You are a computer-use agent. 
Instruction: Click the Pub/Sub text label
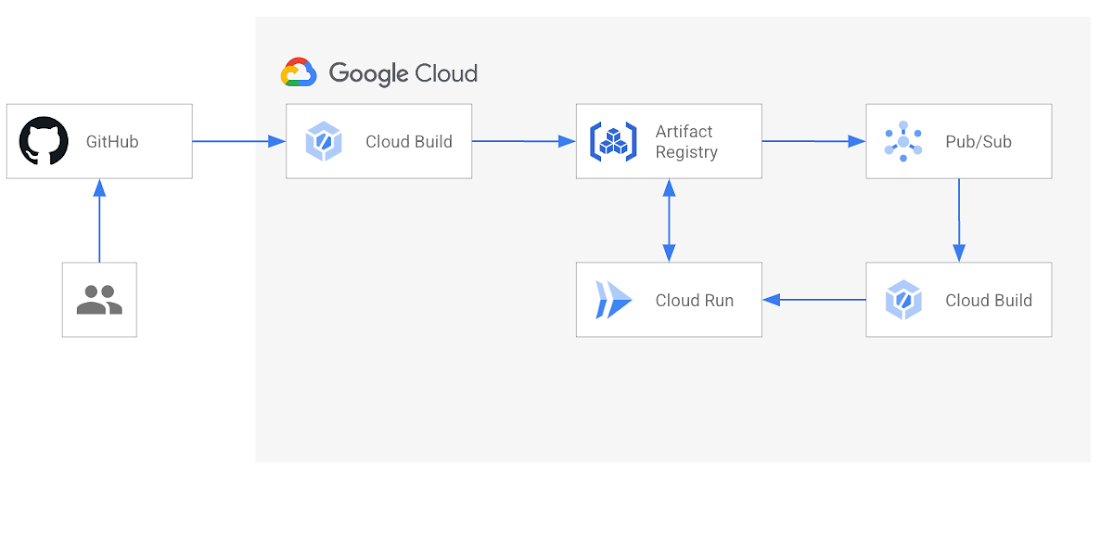click(978, 142)
